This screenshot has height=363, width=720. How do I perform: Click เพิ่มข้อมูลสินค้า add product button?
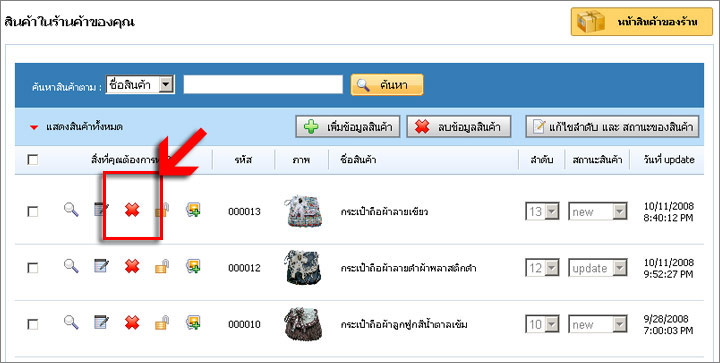click(x=348, y=127)
